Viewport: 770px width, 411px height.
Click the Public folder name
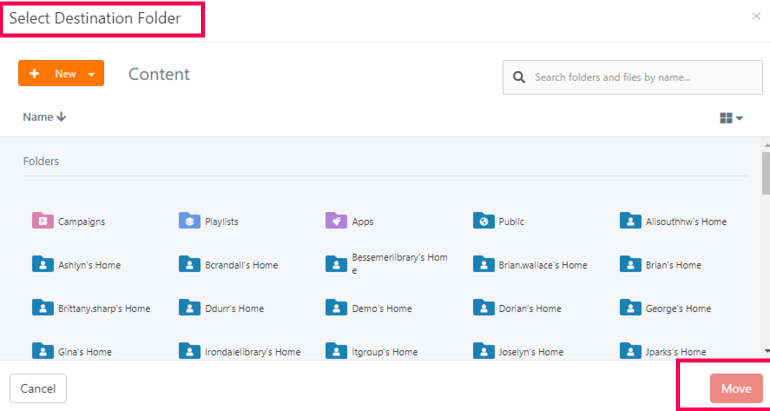[512, 221]
